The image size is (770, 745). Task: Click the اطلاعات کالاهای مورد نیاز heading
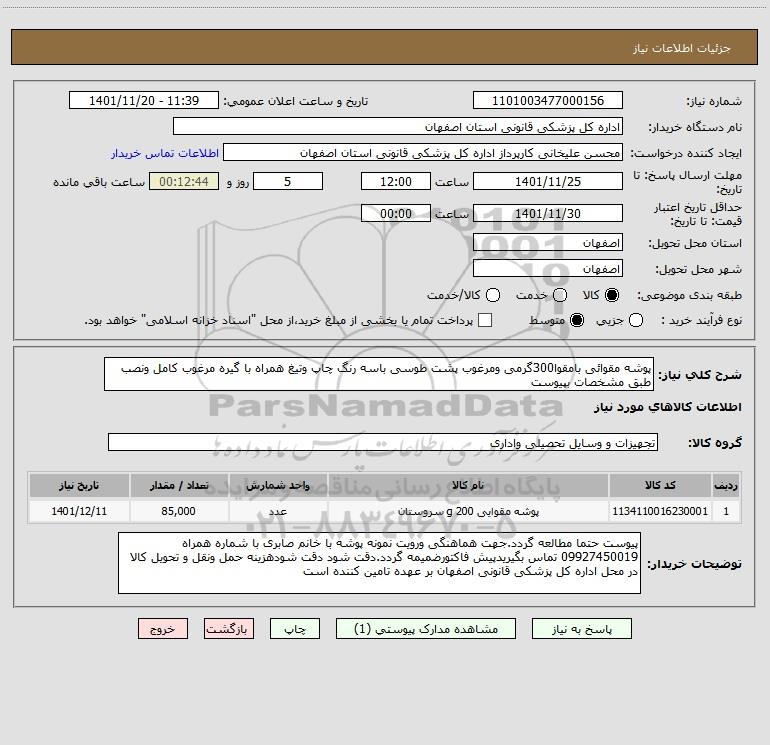668,407
